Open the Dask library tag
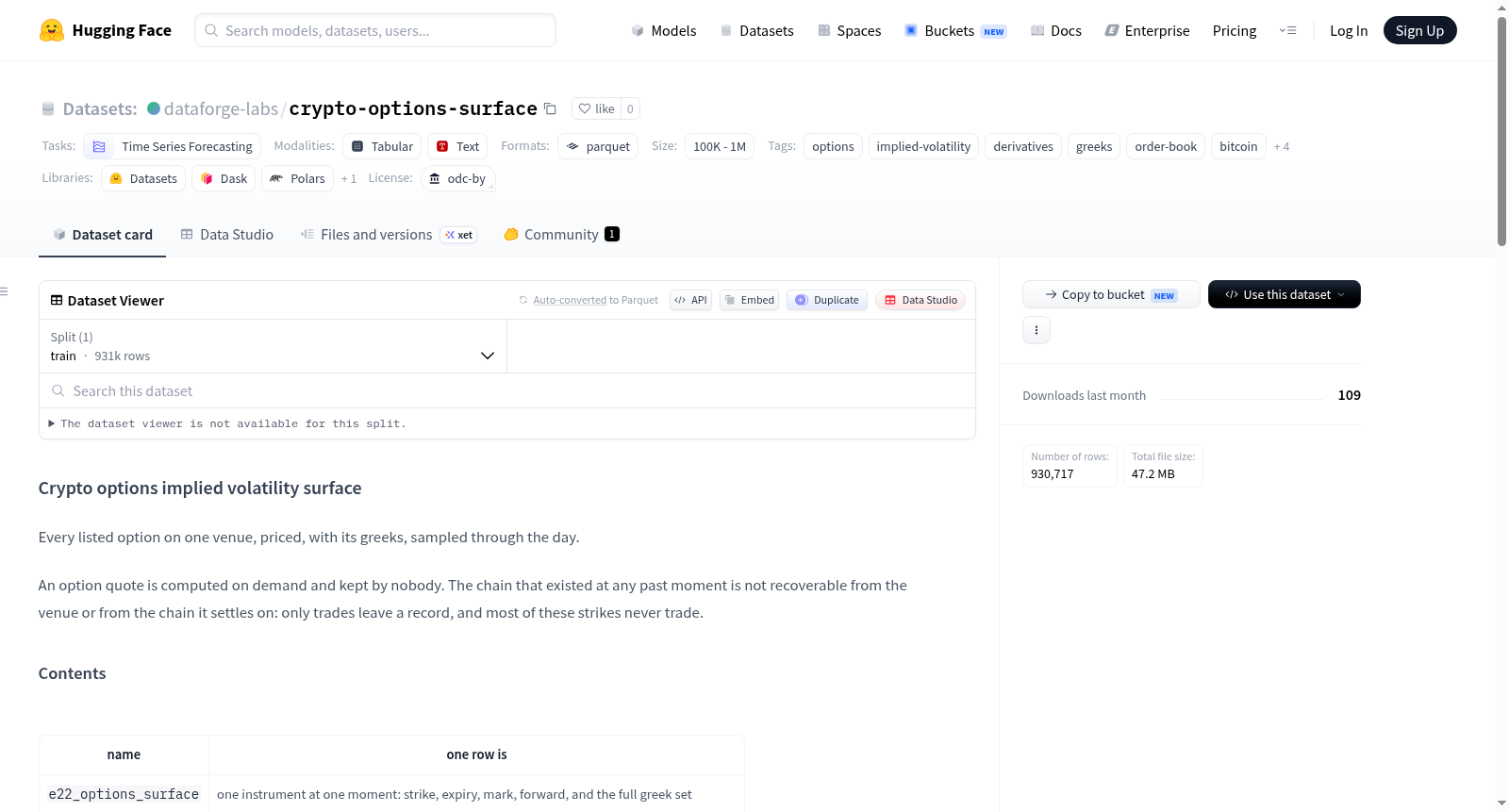Viewport: 1509px width, 812px height. tap(224, 178)
